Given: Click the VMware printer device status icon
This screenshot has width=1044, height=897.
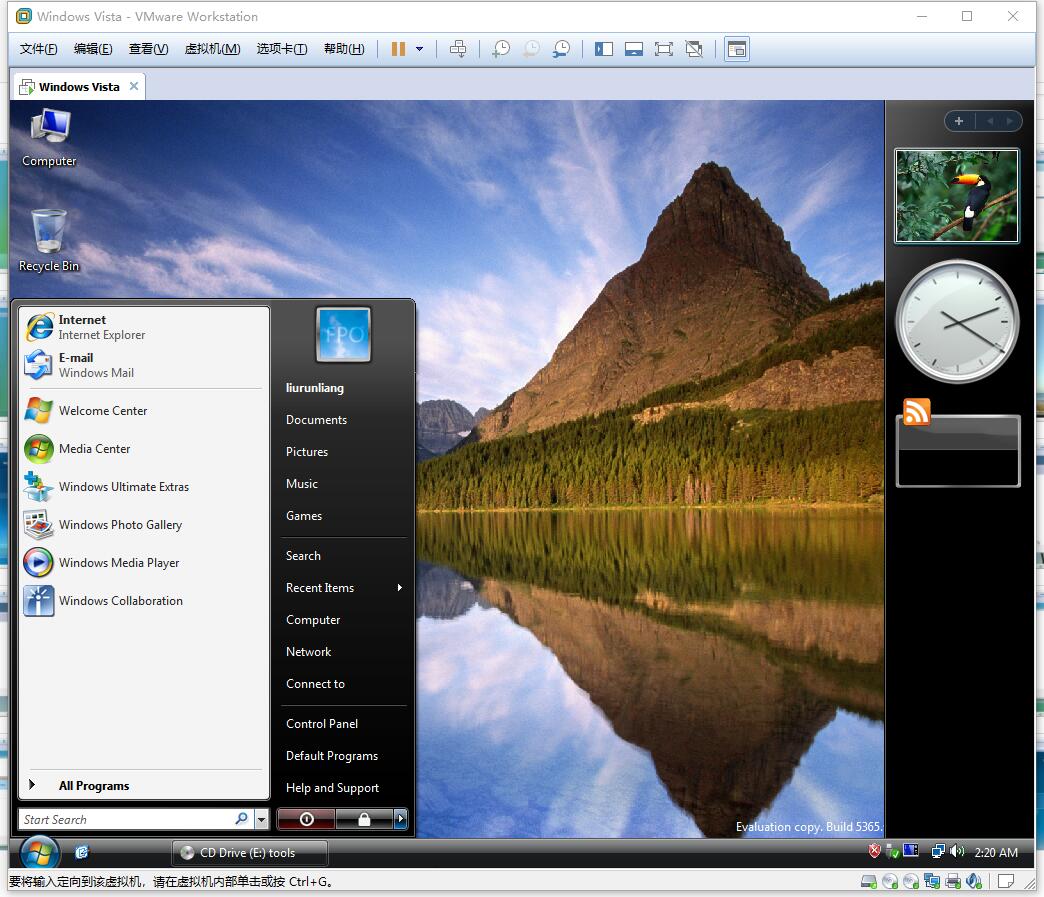Looking at the screenshot, I should tap(953, 882).
